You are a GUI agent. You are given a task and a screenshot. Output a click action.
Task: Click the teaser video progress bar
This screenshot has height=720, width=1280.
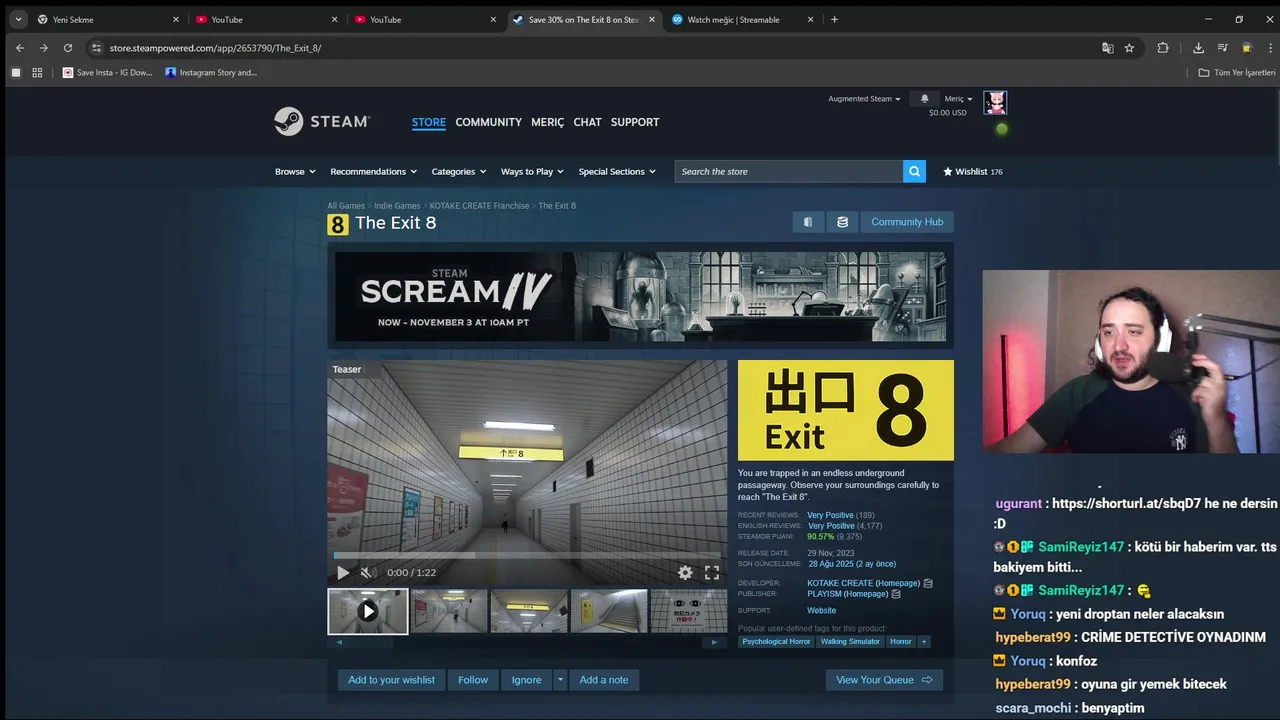pyautogui.click(x=527, y=555)
